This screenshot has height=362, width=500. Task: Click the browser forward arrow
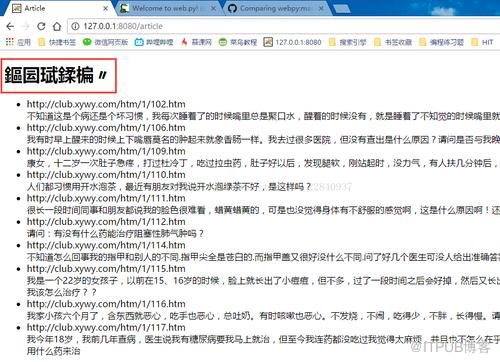(26, 26)
